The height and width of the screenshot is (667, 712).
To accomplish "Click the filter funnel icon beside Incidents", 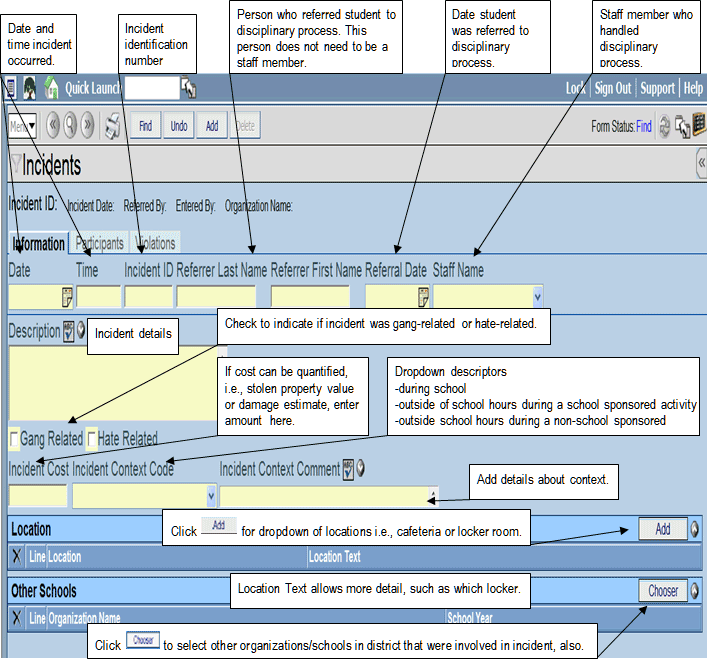I will [15, 163].
